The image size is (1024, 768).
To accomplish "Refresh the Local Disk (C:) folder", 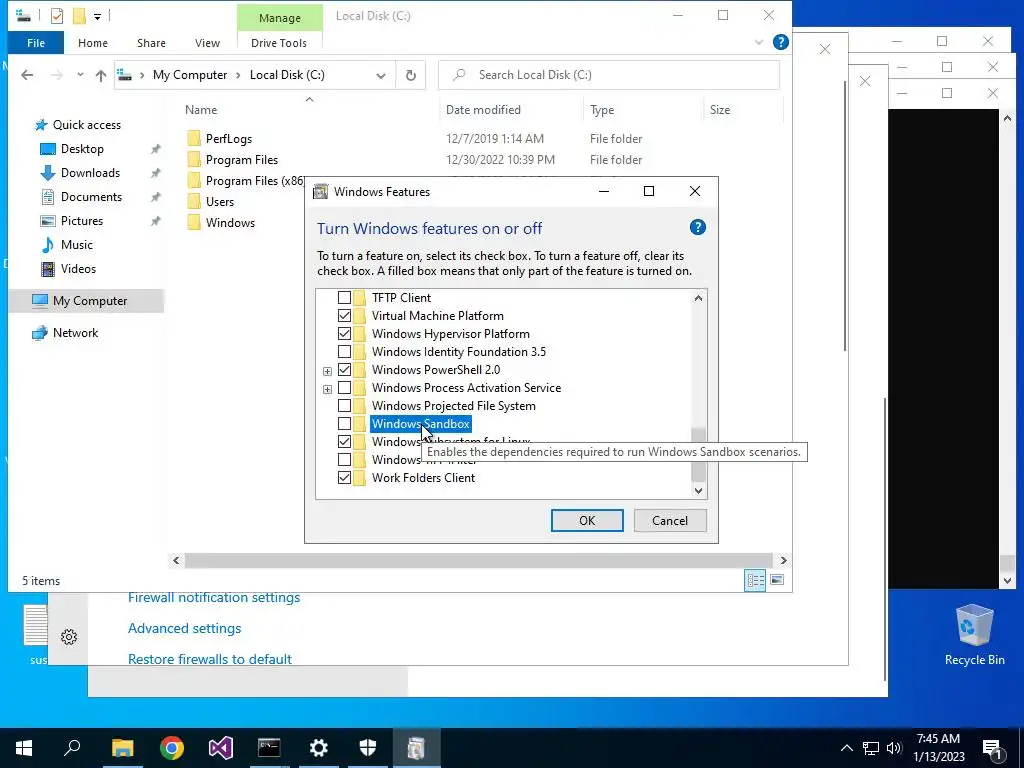I will click(x=411, y=75).
